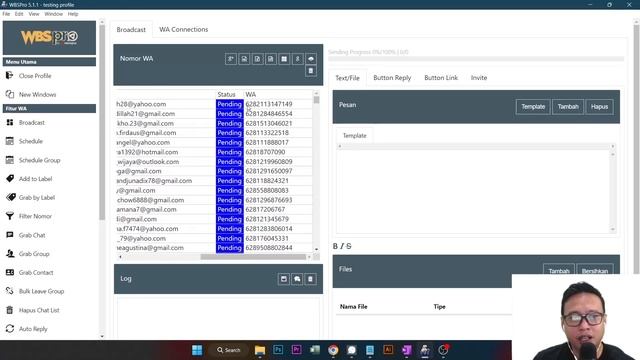Select the Button Link tab
The width and height of the screenshot is (640, 360).
pyautogui.click(x=441, y=78)
